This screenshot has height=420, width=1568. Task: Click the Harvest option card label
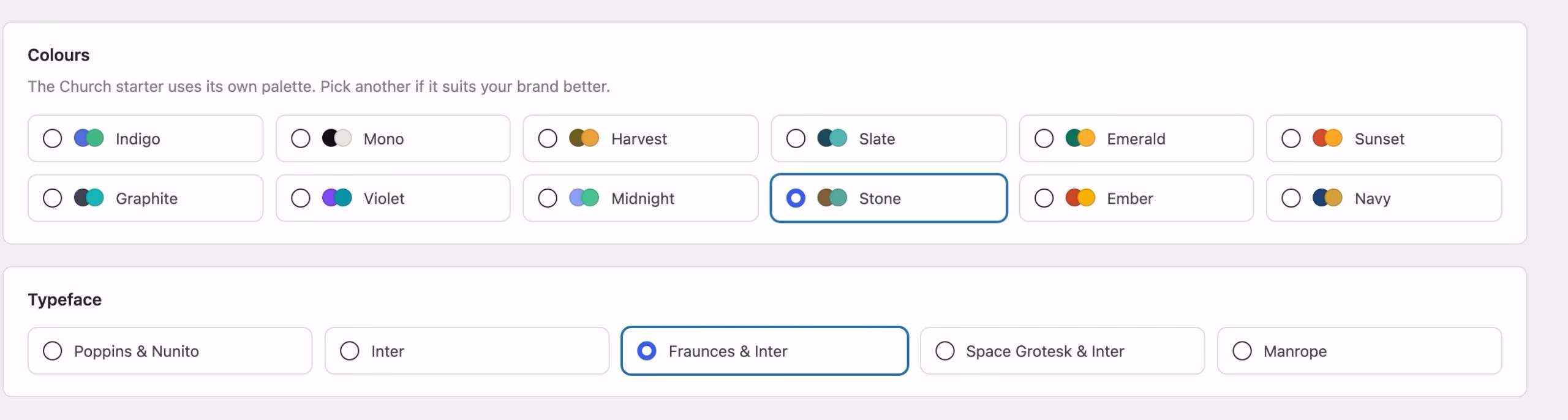pos(639,139)
